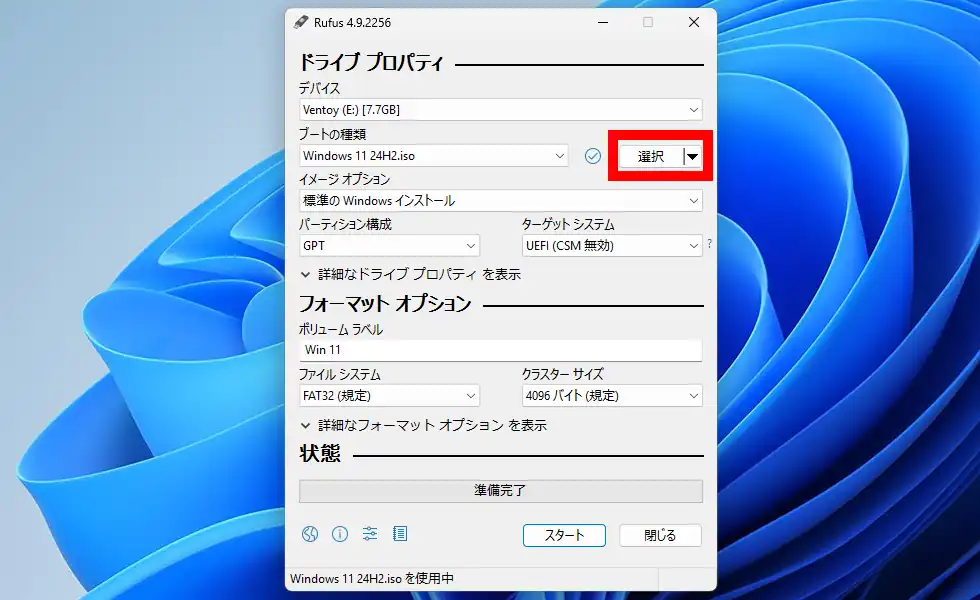Image resolution: width=980 pixels, height=600 pixels.
Task: Click the デバイス label
Action: (x=319, y=89)
